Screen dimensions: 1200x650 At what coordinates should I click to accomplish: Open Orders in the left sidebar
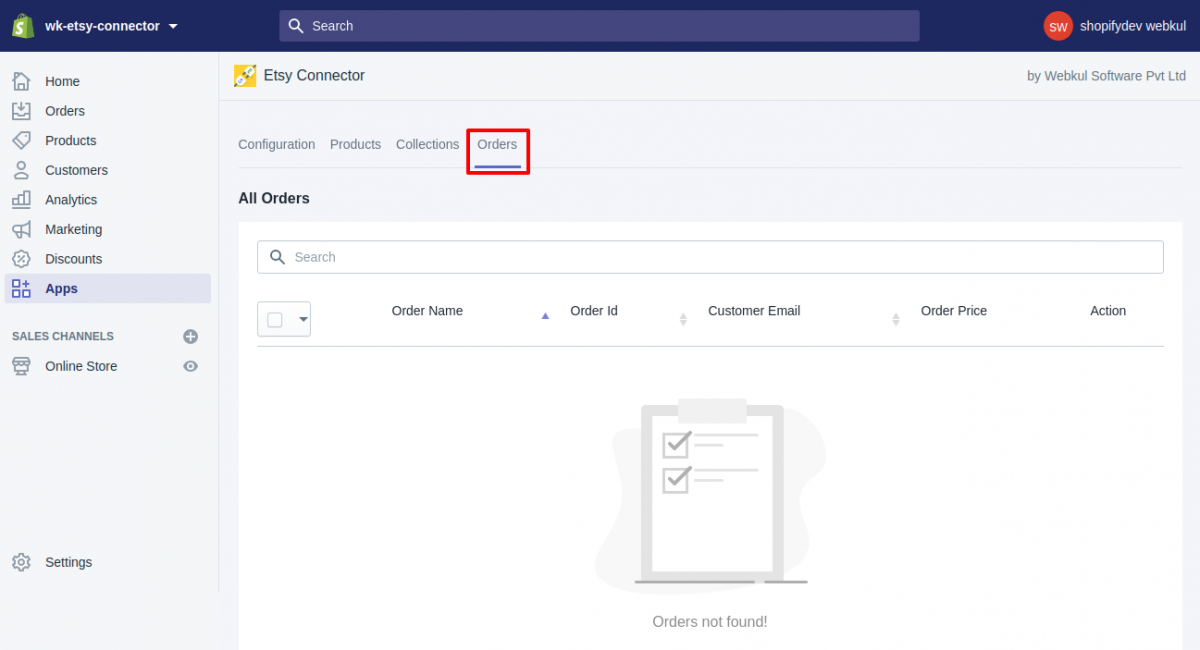[65, 111]
